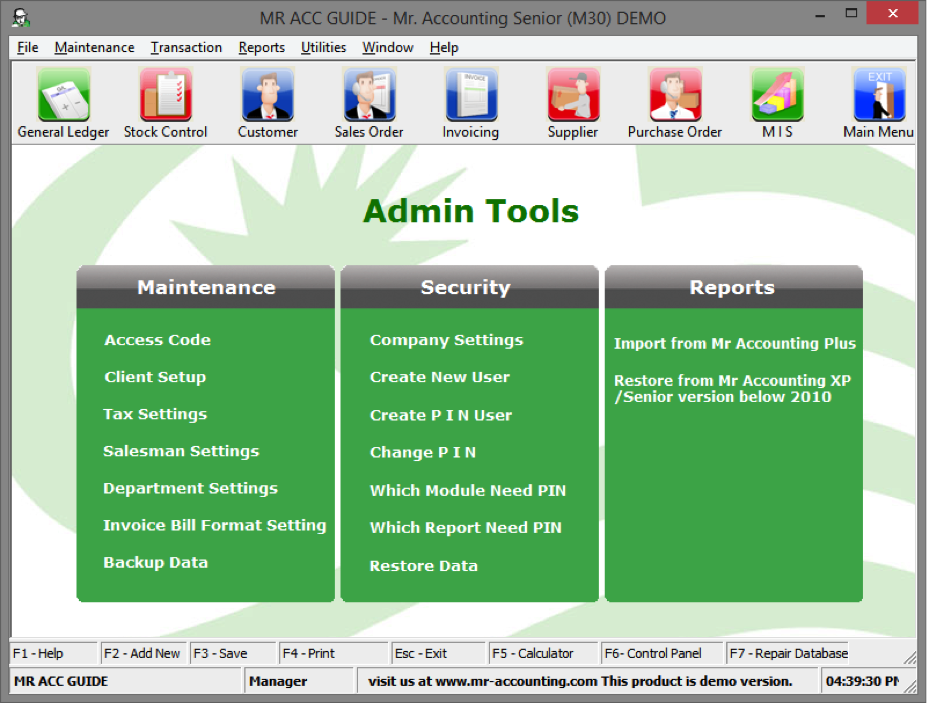Open the Utilities menu
927x704 pixels.
323,47
